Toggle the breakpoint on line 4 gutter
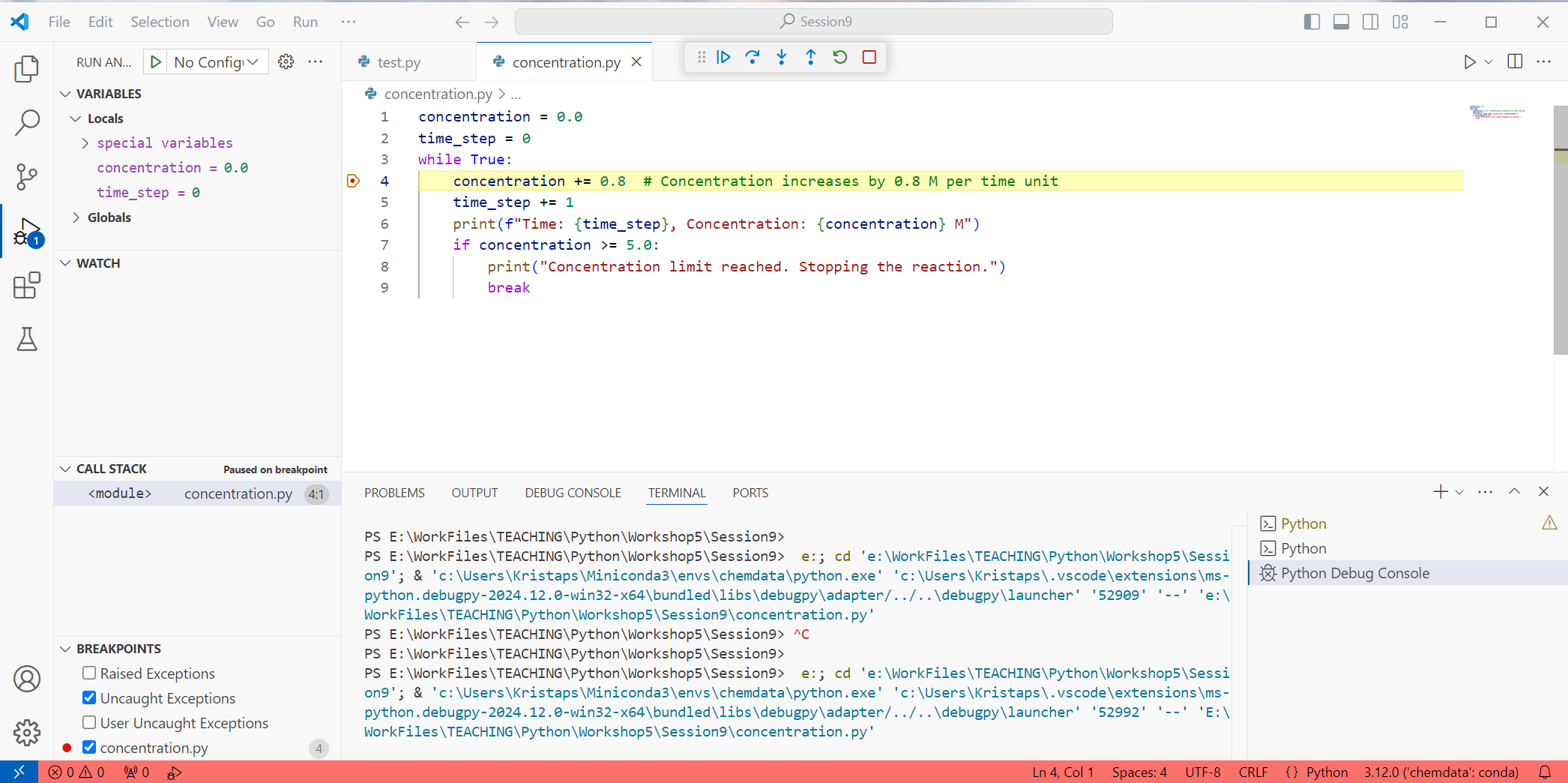 tap(353, 181)
